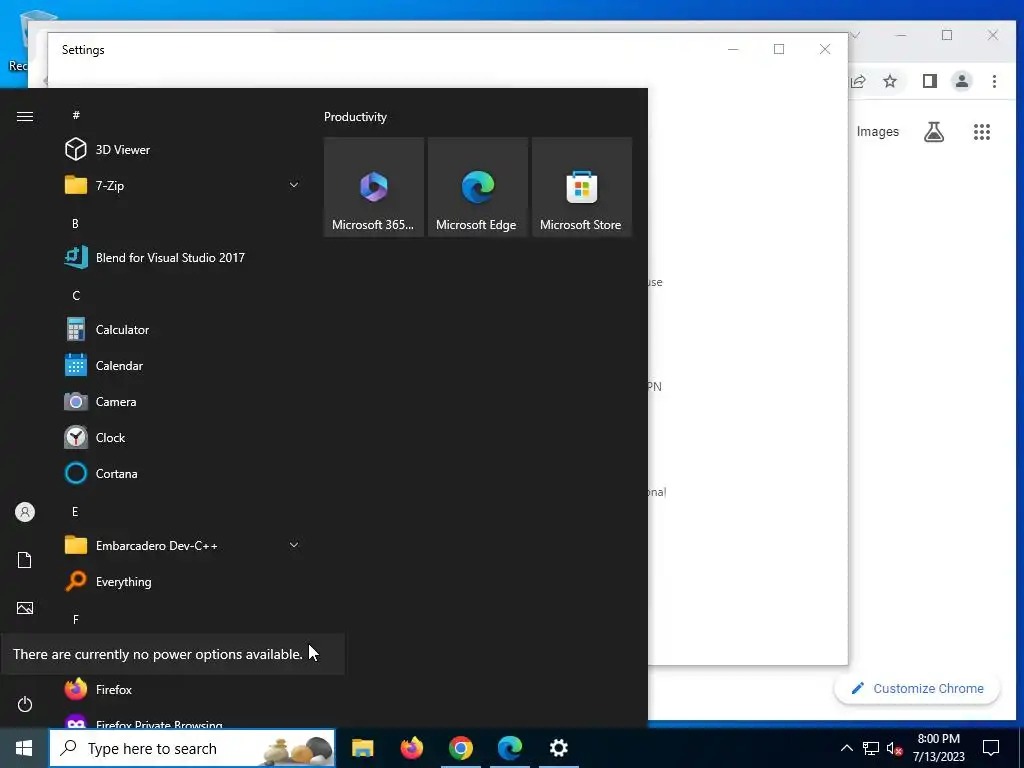Open the Microsoft Edge tile
Viewport: 1024px width, 768px height.
pos(477,187)
